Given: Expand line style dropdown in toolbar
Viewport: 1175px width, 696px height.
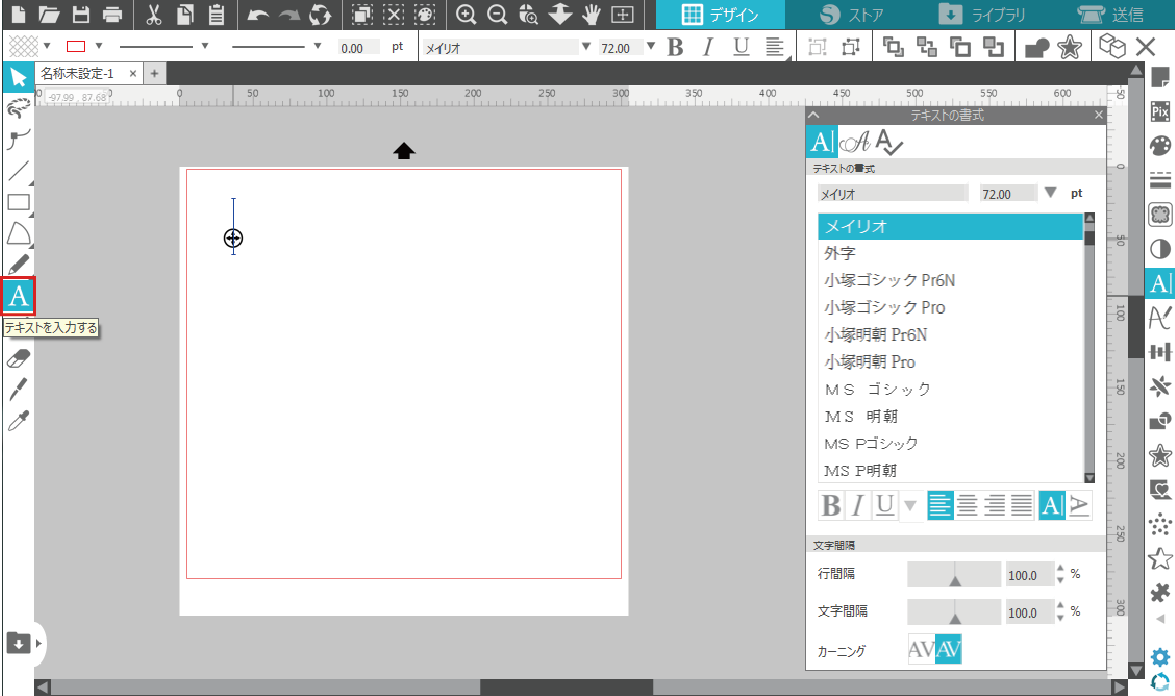Looking at the screenshot, I should [x=205, y=46].
